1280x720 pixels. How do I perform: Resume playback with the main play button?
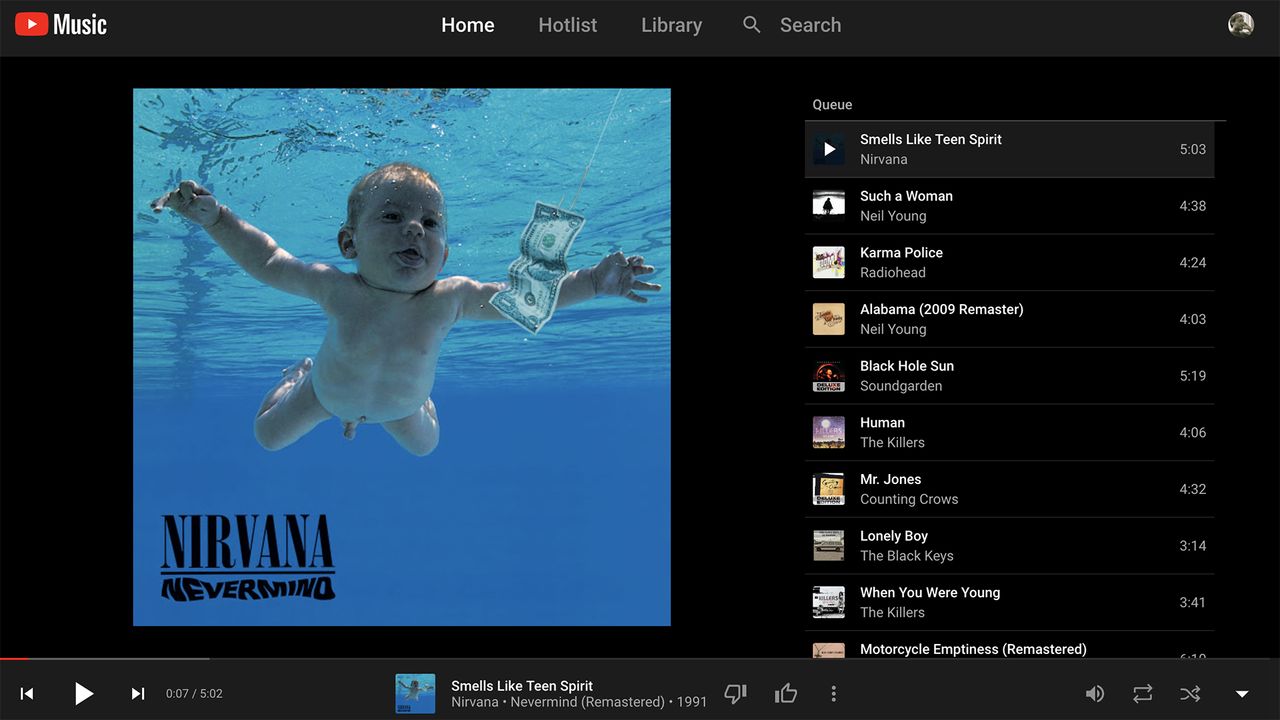(x=84, y=693)
